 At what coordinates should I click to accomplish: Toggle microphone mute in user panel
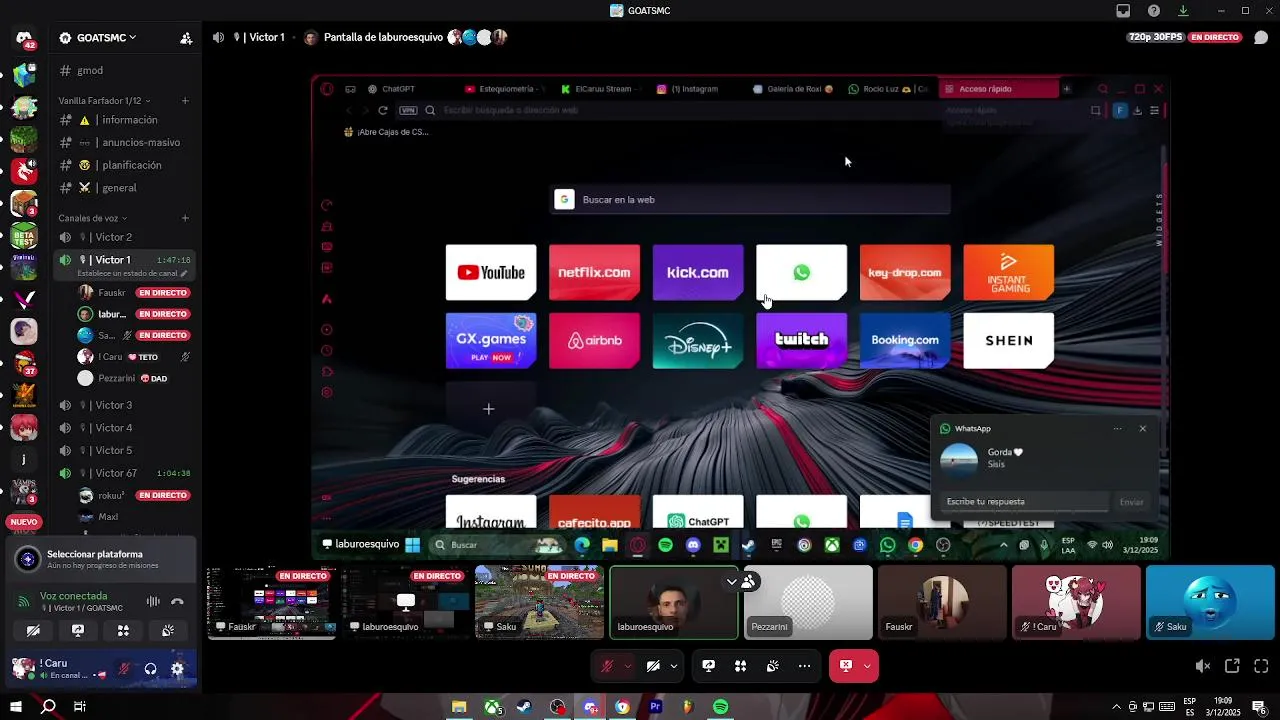pos(125,669)
